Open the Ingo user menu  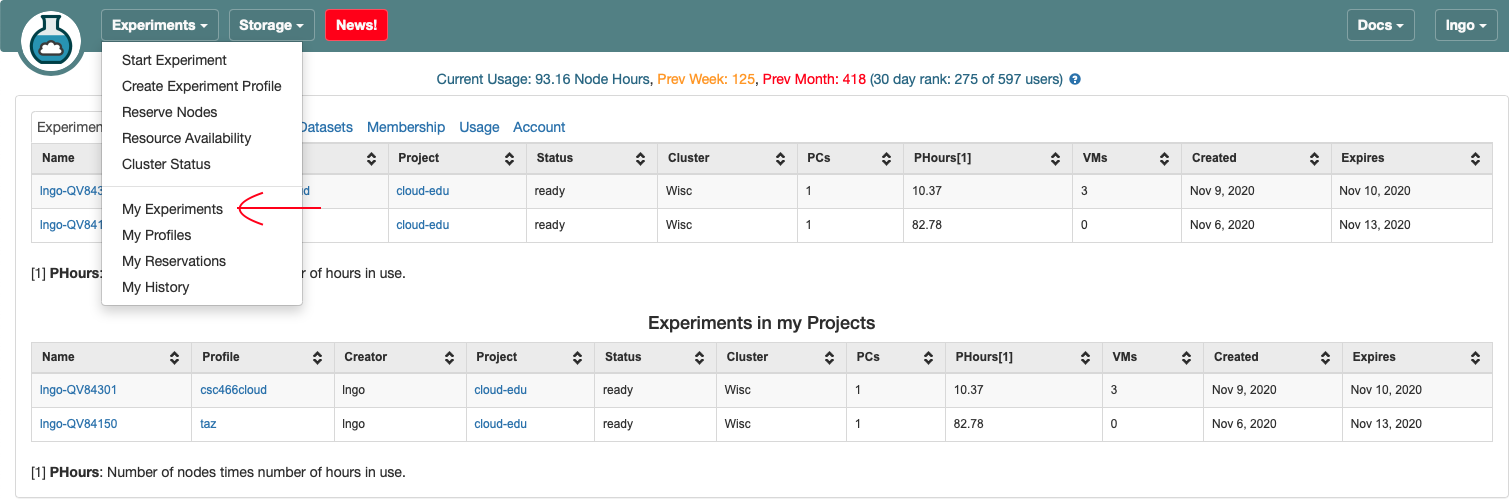1466,25
